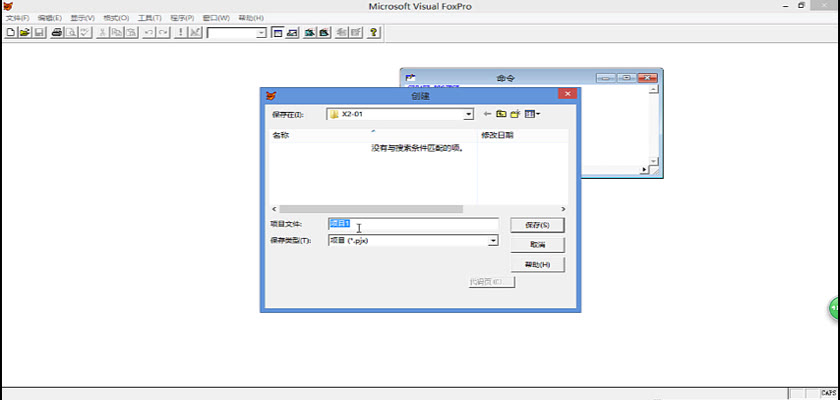840x400 pixels.
Task: Open the 窗口(W) menu
Action: point(216,18)
